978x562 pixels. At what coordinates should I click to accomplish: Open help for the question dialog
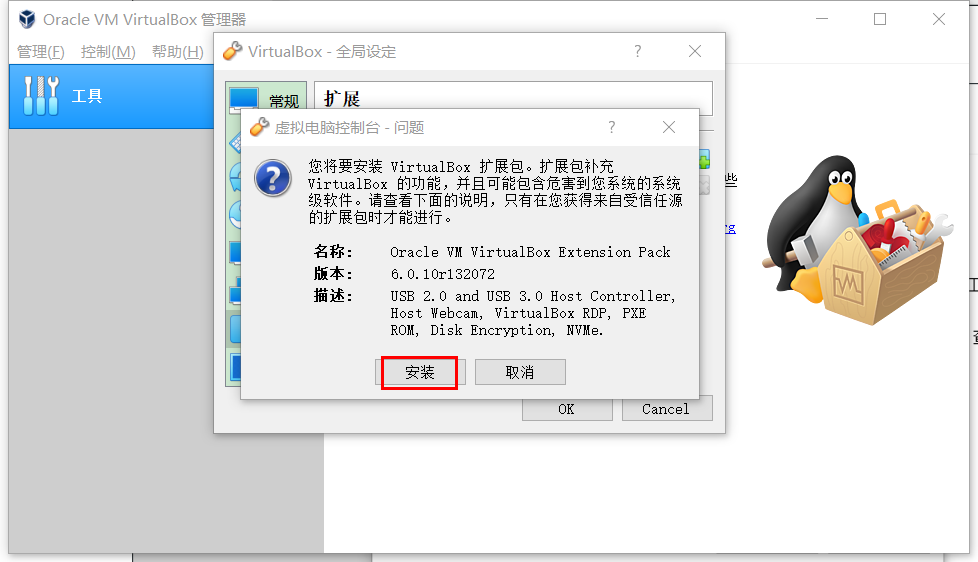point(611,127)
